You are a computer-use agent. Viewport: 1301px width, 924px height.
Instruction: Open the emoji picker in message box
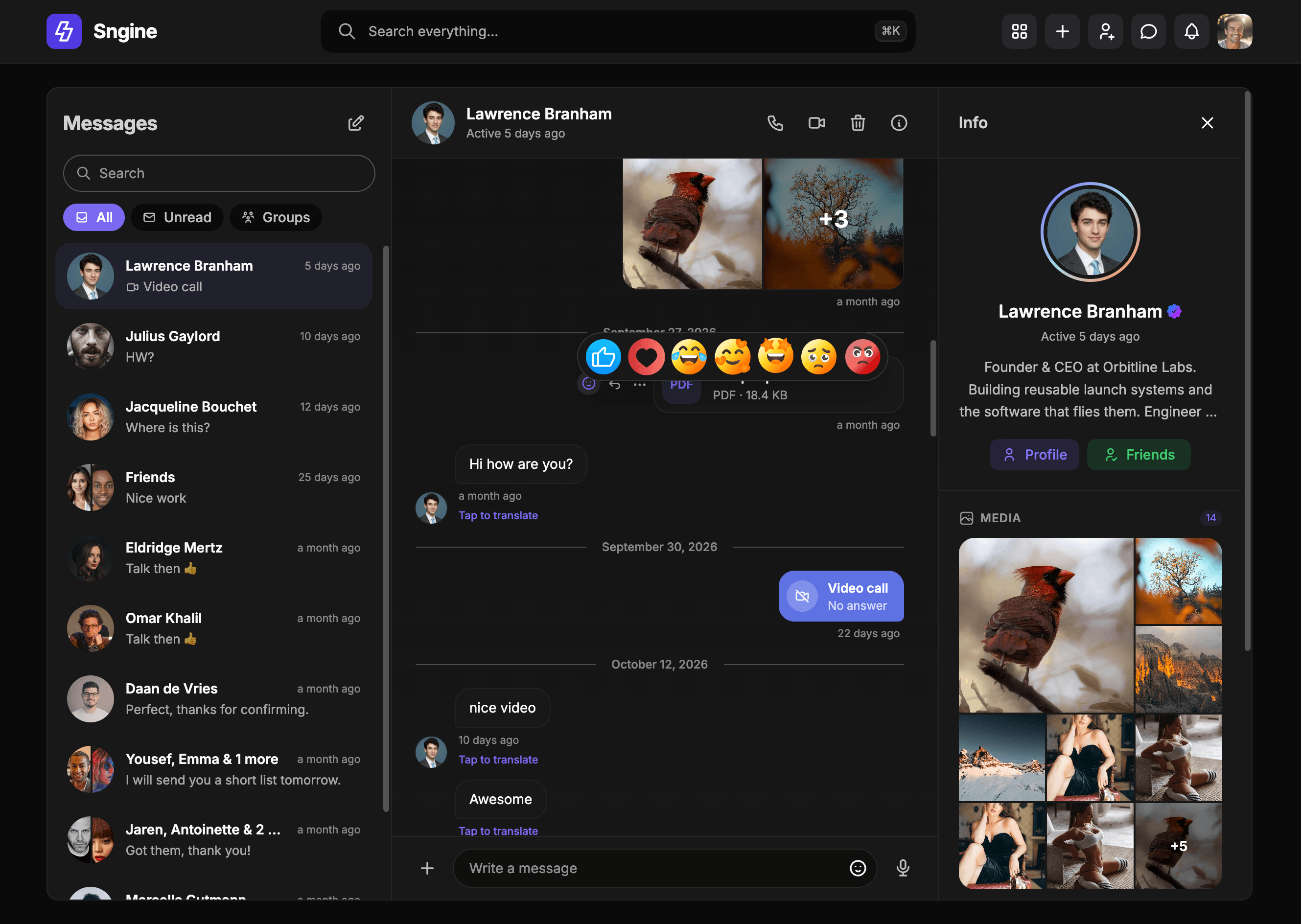(858, 868)
